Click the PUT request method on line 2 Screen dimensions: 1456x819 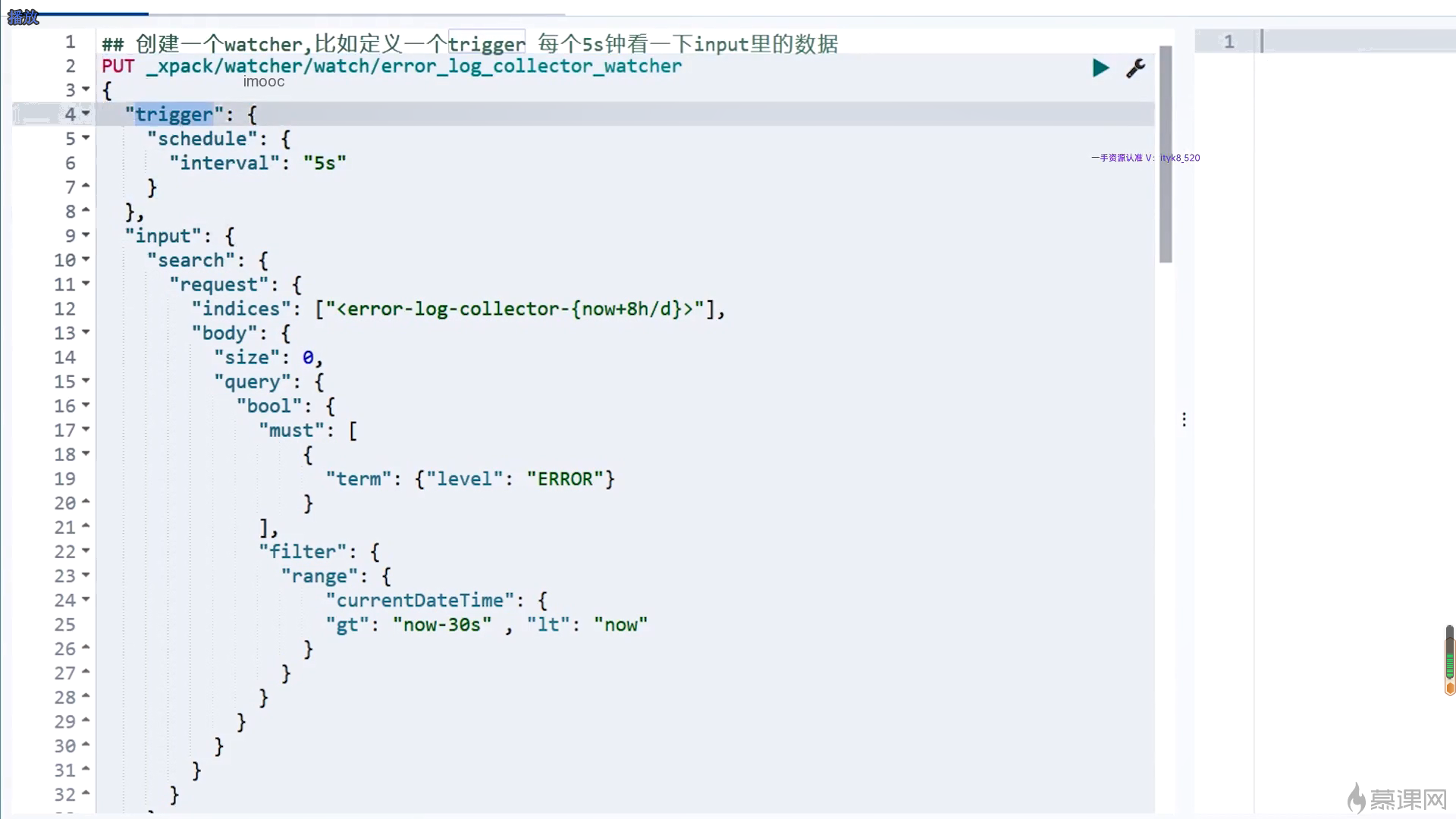click(118, 66)
